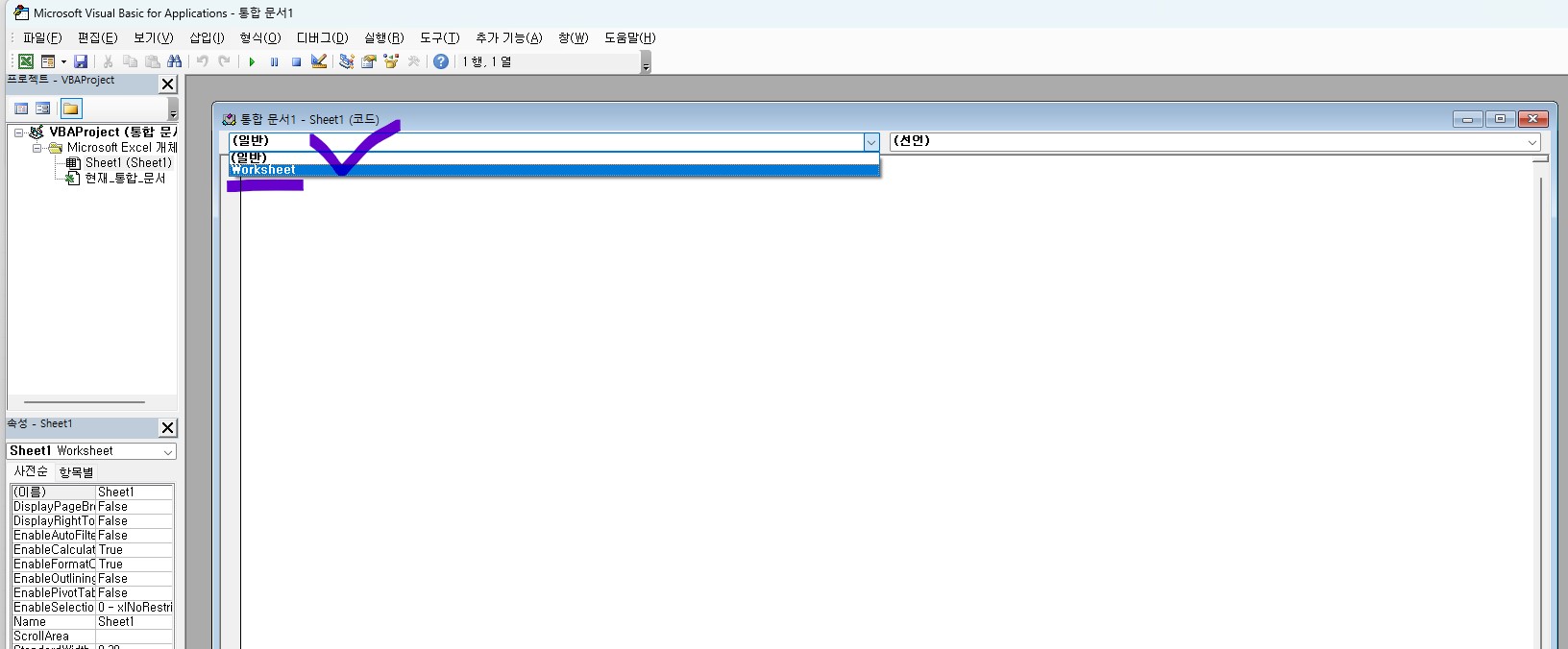This screenshot has width=1568, height=649.
Task: Click the horizontal scrollbar in Project panel
Action: pos(85,402)
